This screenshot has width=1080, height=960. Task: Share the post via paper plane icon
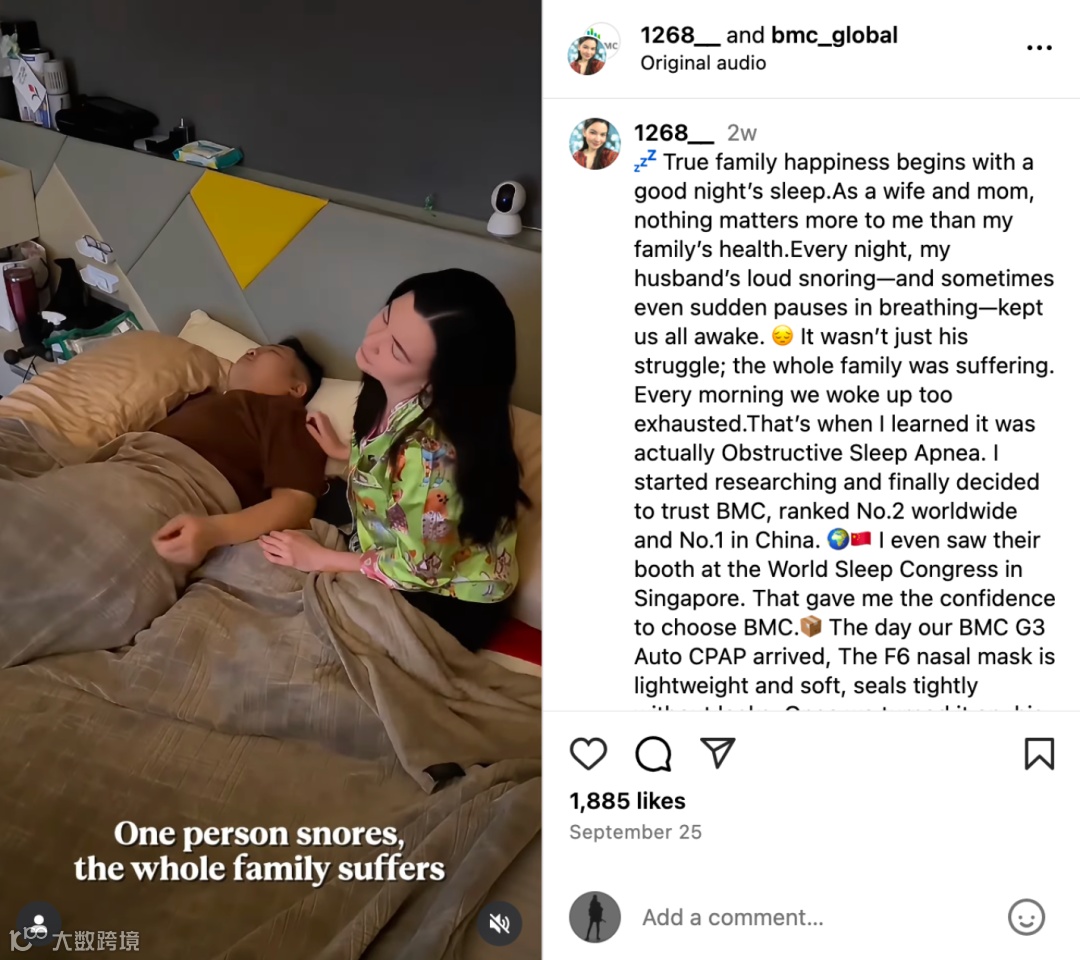[717, 752]
